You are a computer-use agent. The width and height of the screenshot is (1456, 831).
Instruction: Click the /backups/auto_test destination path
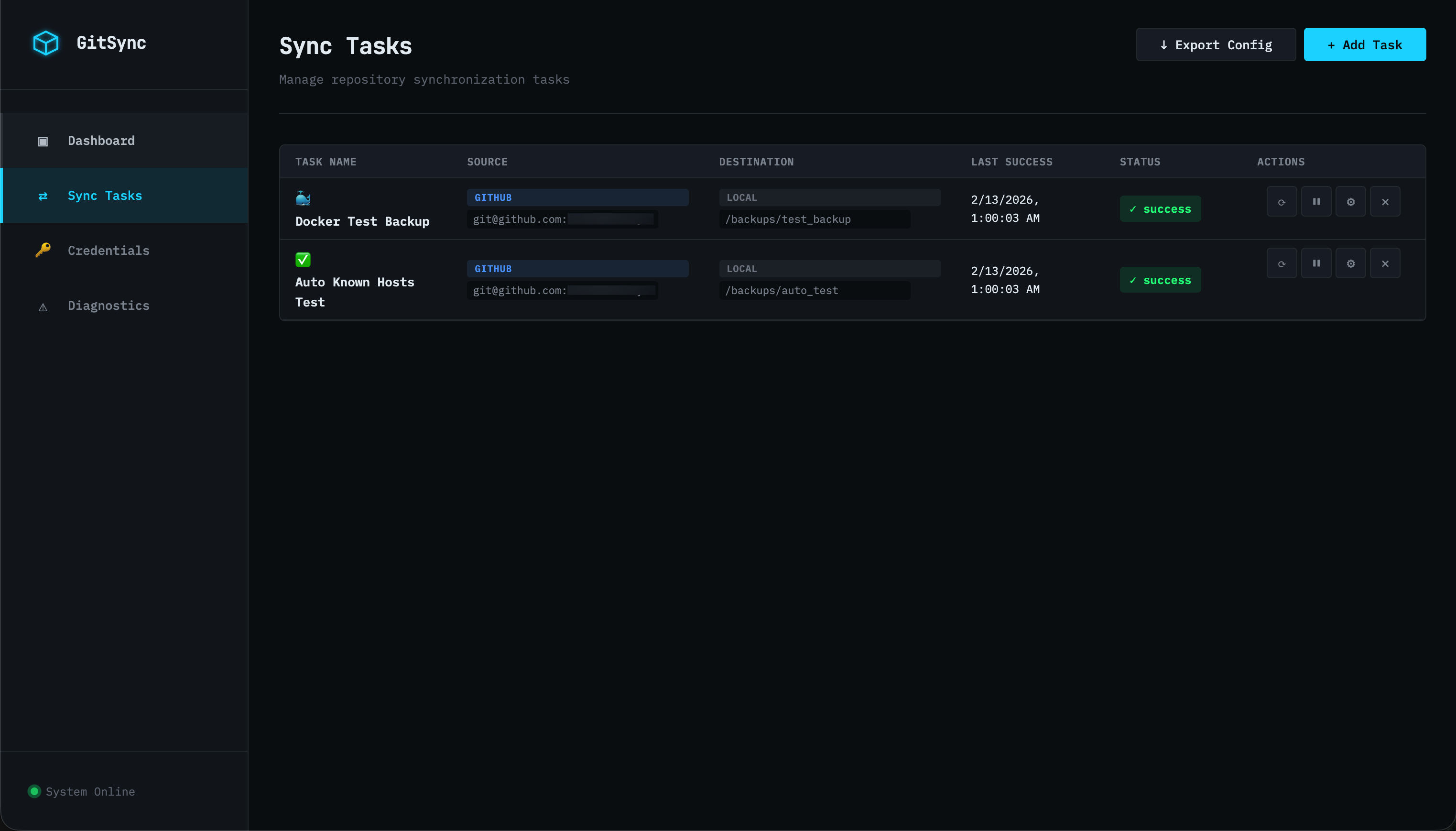[815, 291]
